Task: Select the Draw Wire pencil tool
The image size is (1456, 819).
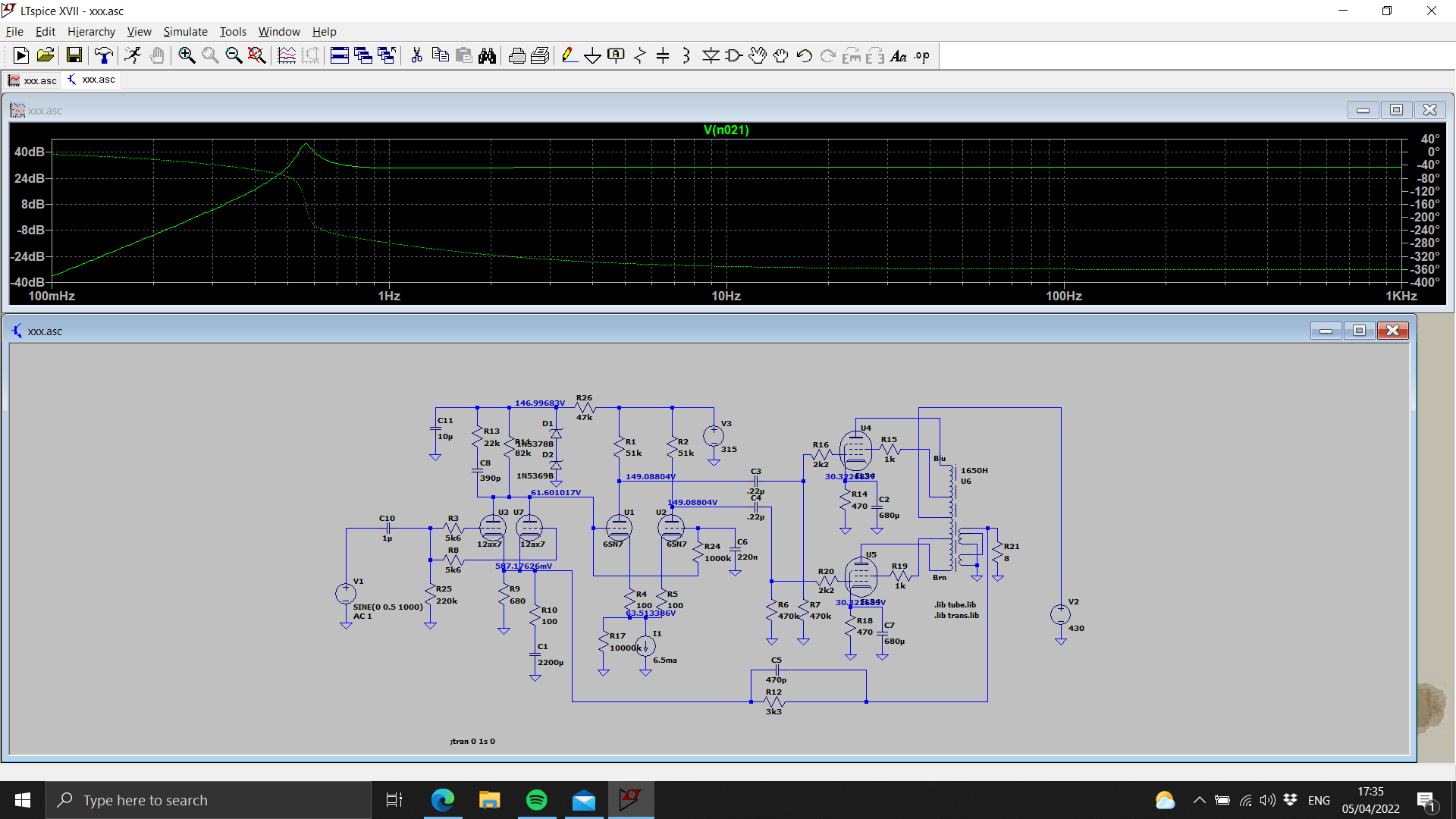Action: tap(570, 55)
